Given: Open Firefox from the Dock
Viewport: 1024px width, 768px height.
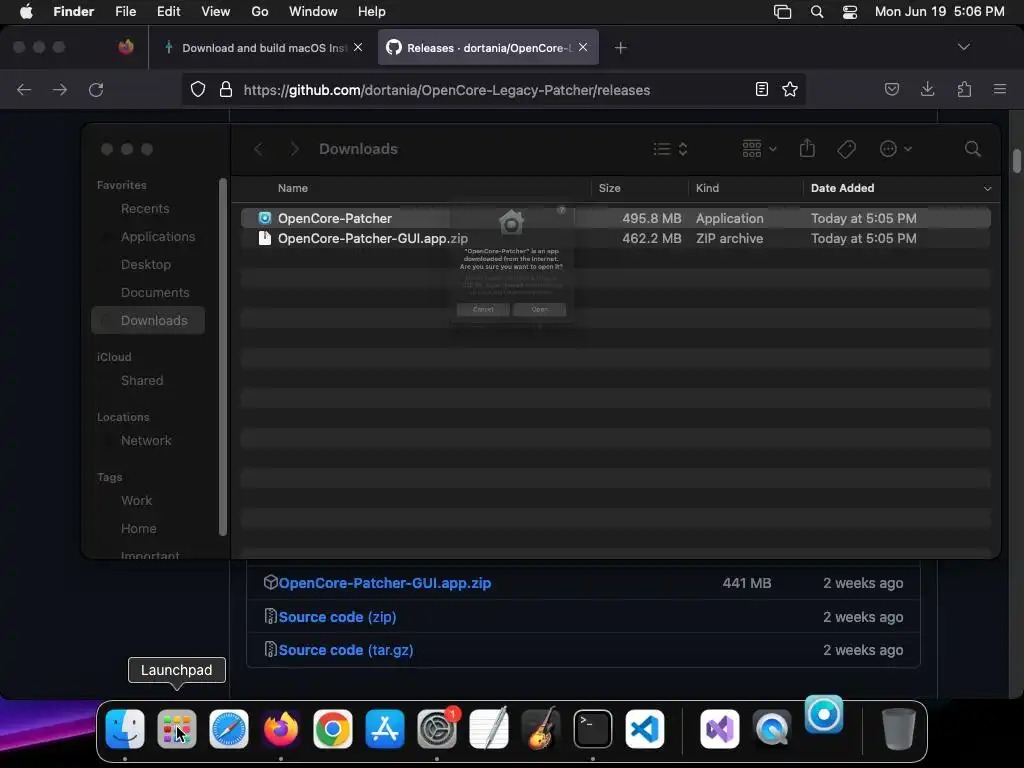Looking at the screenshot, I should tap(281, 729).
